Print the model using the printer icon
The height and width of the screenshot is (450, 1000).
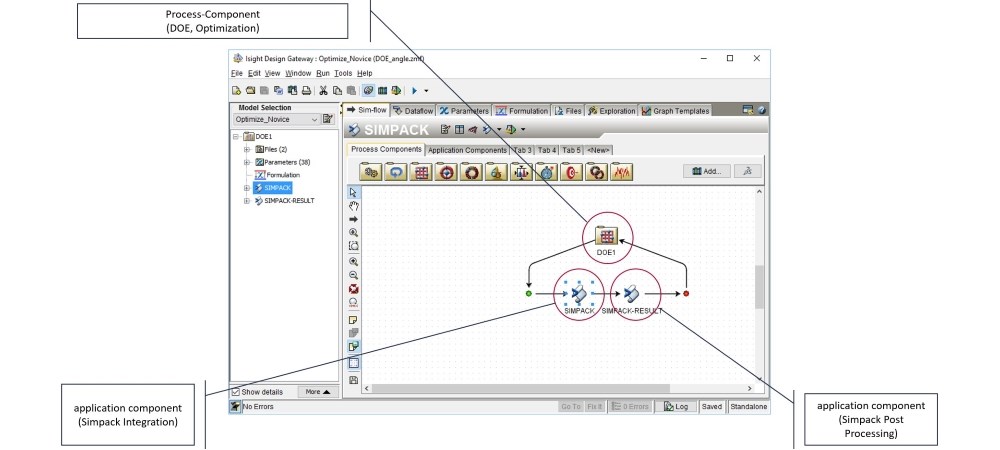coord(307,91)
